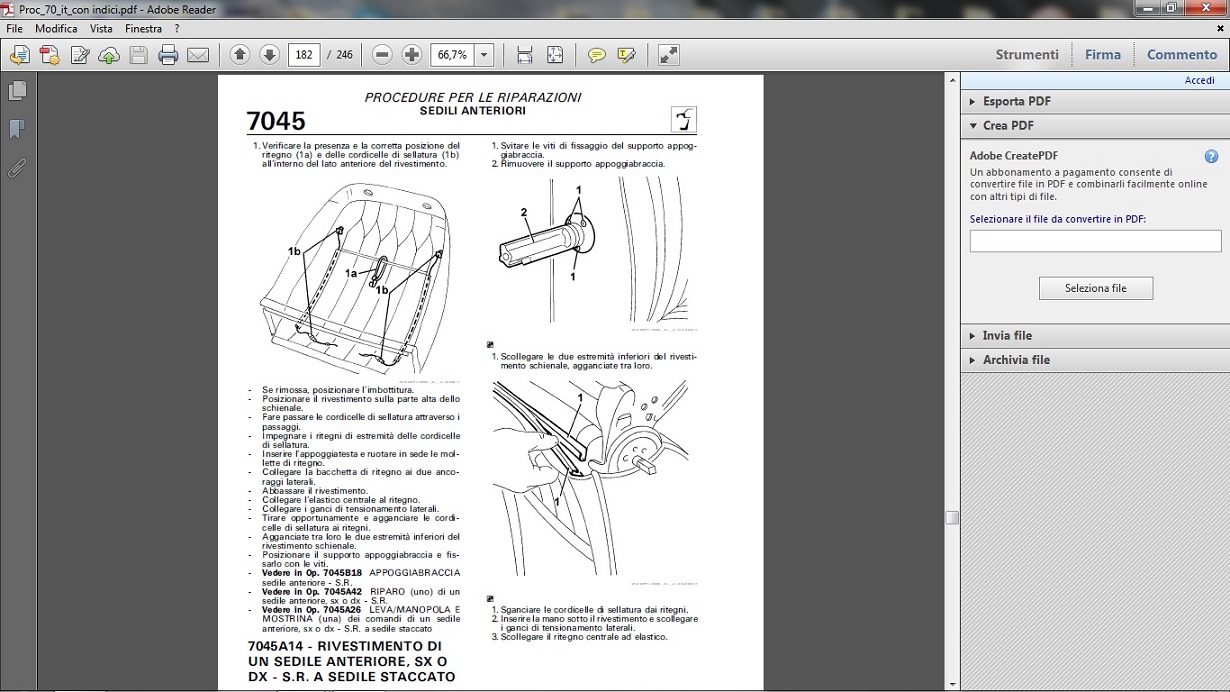Image resolution: width=1230 pixels, height=692 pixels.
Task: Add a sticky note comment
Action: 597,55
